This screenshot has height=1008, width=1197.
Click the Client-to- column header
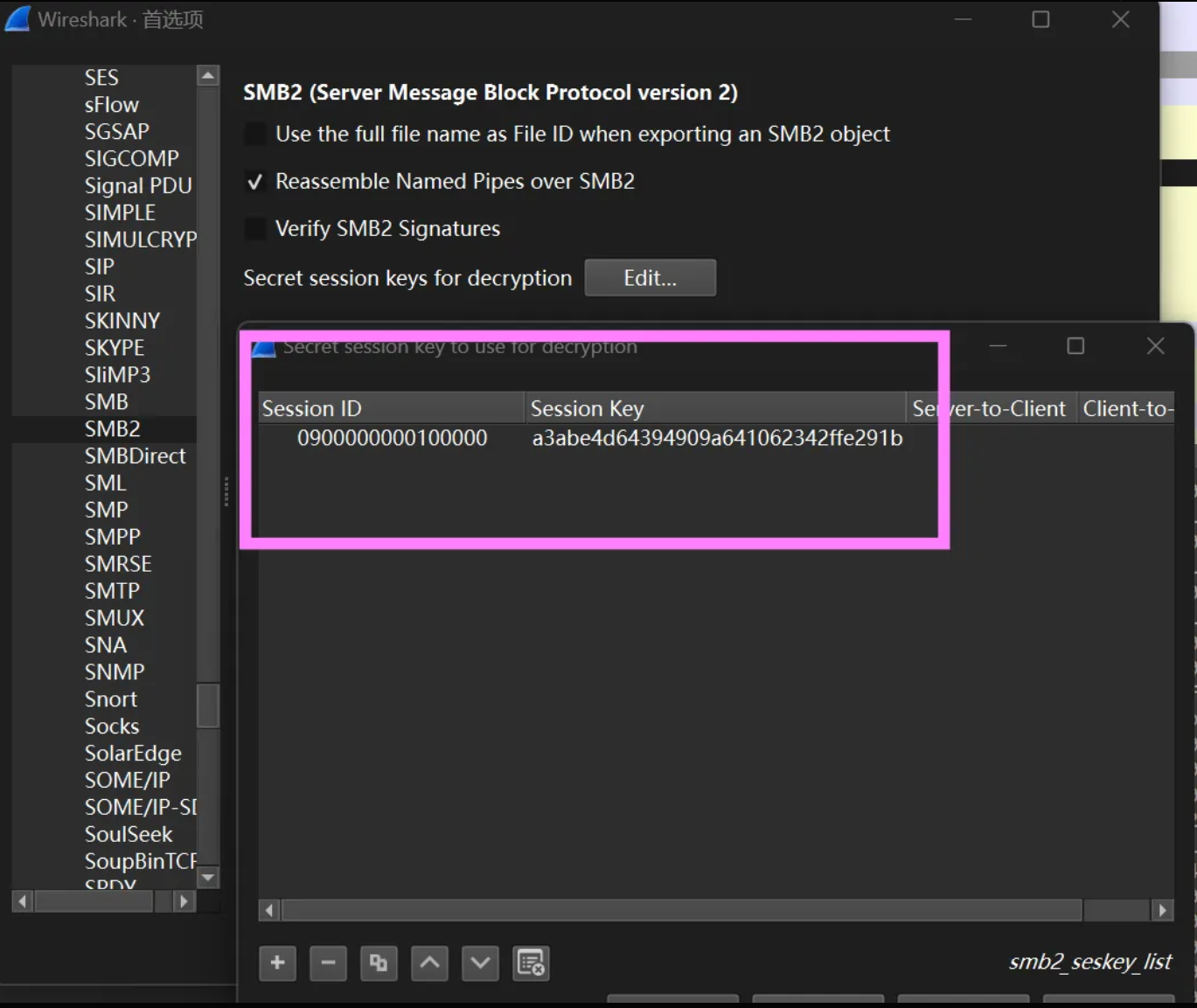[1125, 408]
